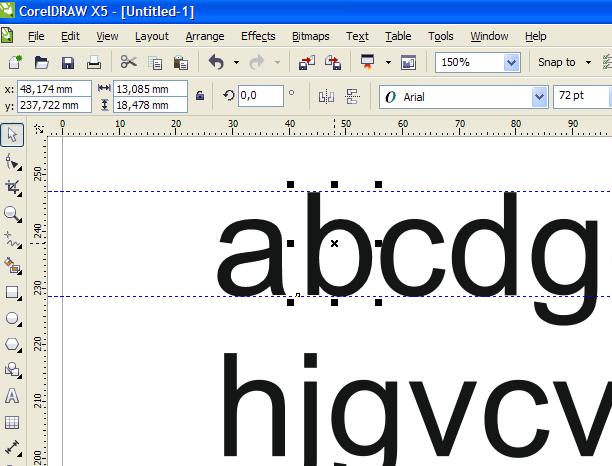Select the Rectangle tool
612x466 pixels.
pos(12,292)
